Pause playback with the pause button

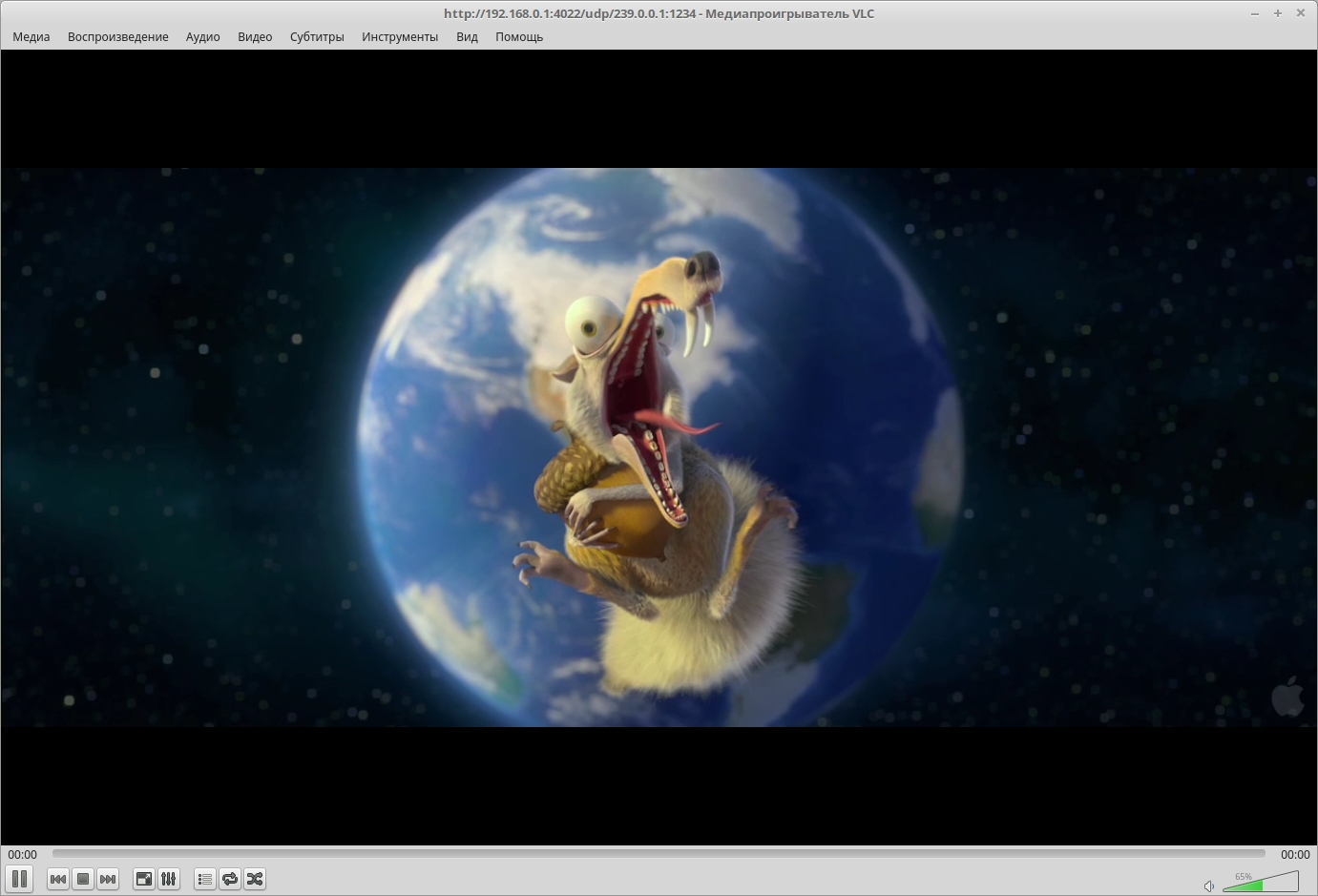(x=19, y=879)
